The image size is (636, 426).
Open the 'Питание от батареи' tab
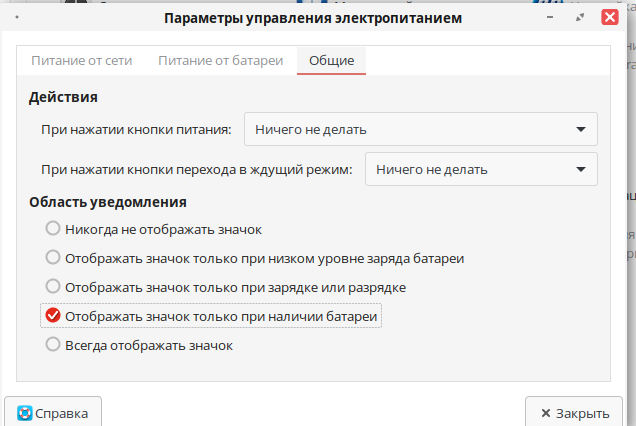[219, 60]
